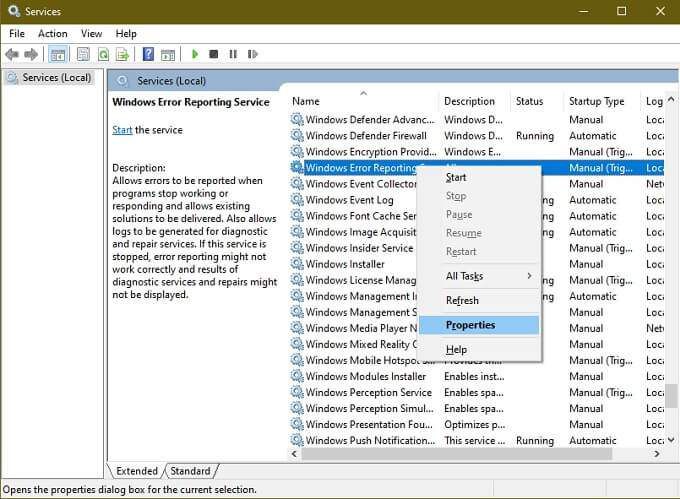680x499 pixels.
Task: Choose Properties from the context menu
Action: (470, 325)
